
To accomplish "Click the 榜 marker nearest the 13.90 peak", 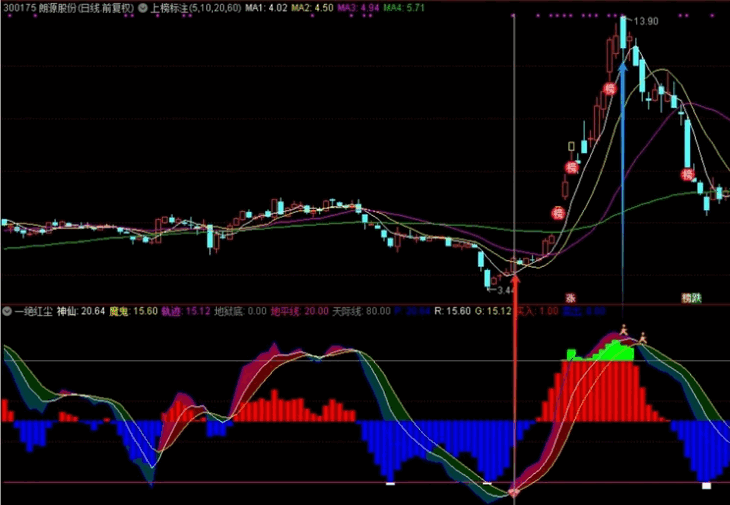I will [x=610, y=88].
